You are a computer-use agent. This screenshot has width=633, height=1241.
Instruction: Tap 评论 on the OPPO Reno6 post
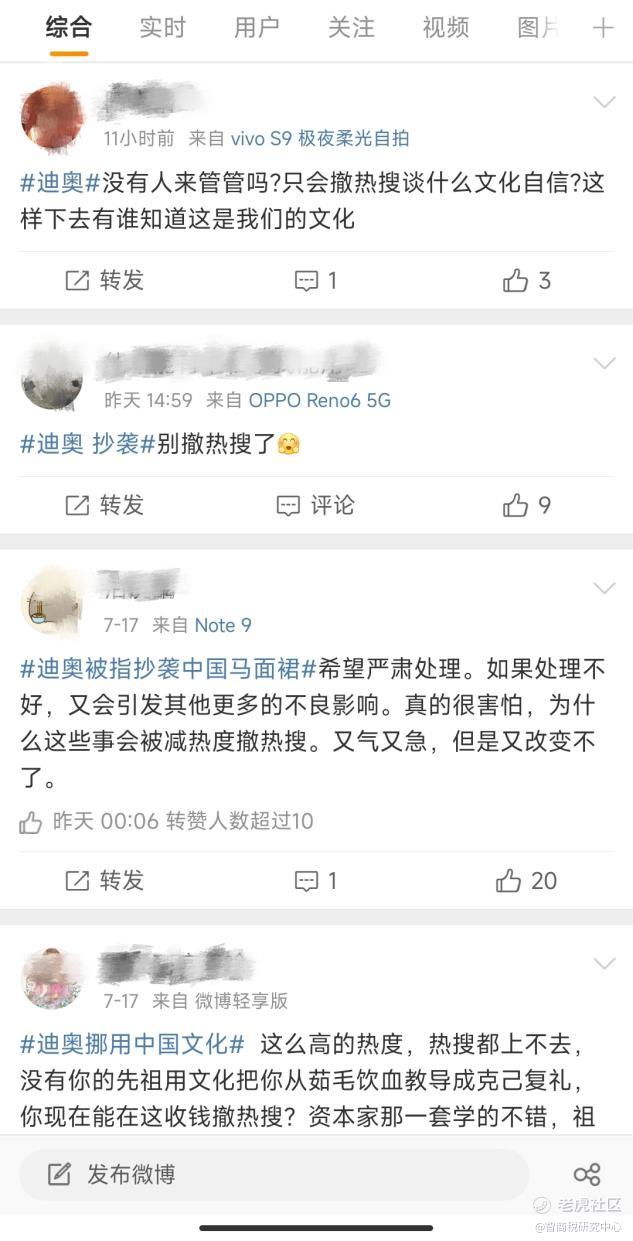point(316,506)
